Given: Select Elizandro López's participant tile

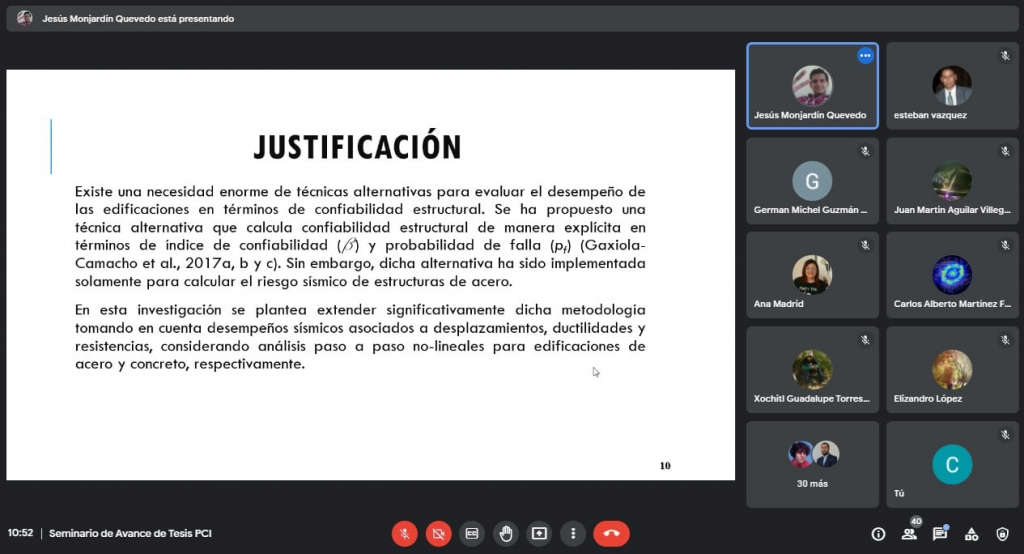Looking at the screenshot, I should click(x=952, y=370).
